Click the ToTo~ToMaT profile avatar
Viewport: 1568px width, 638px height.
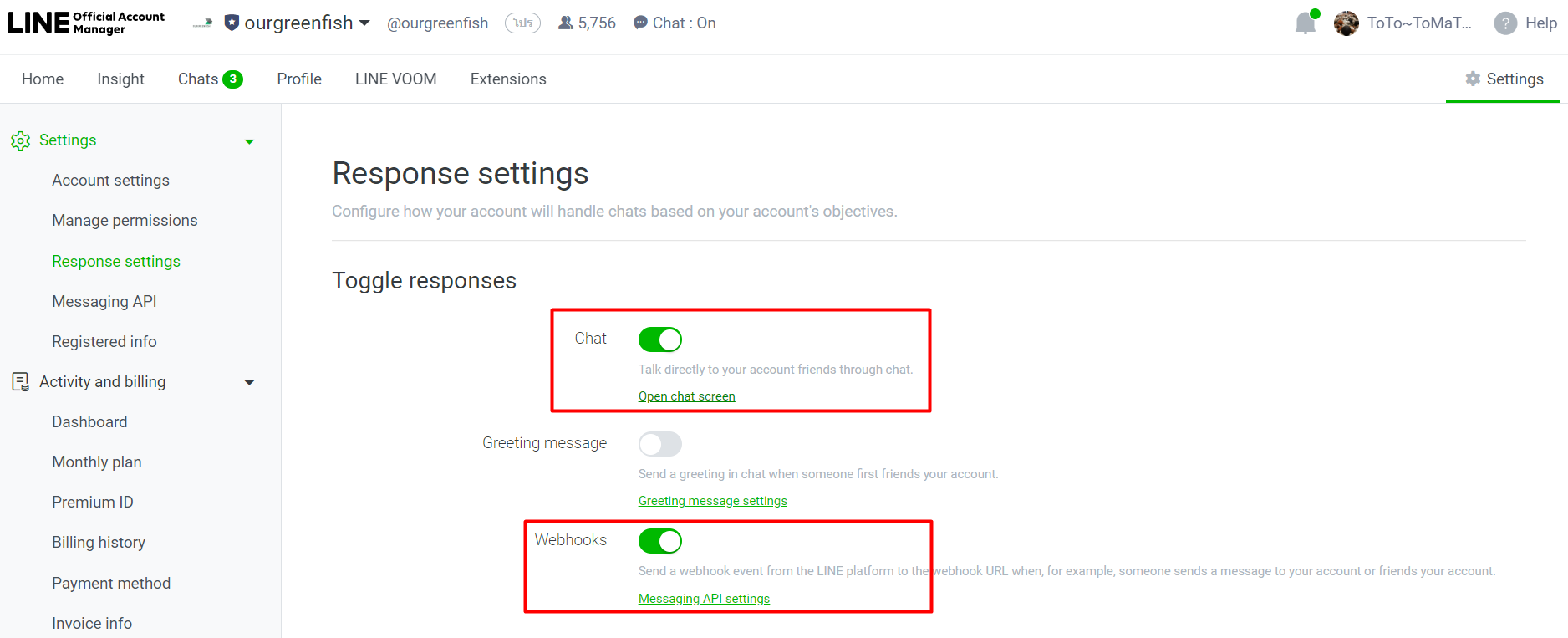coord(1347,23)
